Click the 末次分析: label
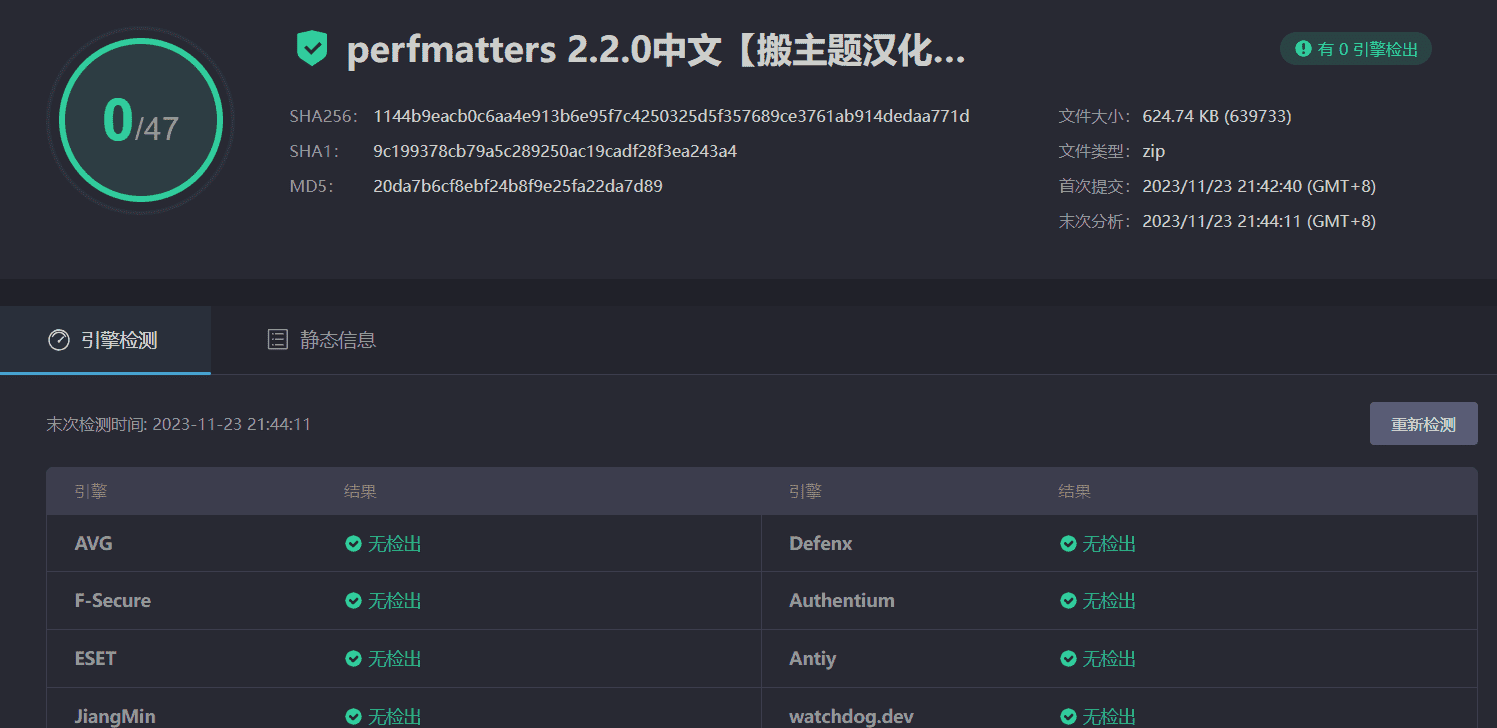1497x728 pixels. 1096,221
